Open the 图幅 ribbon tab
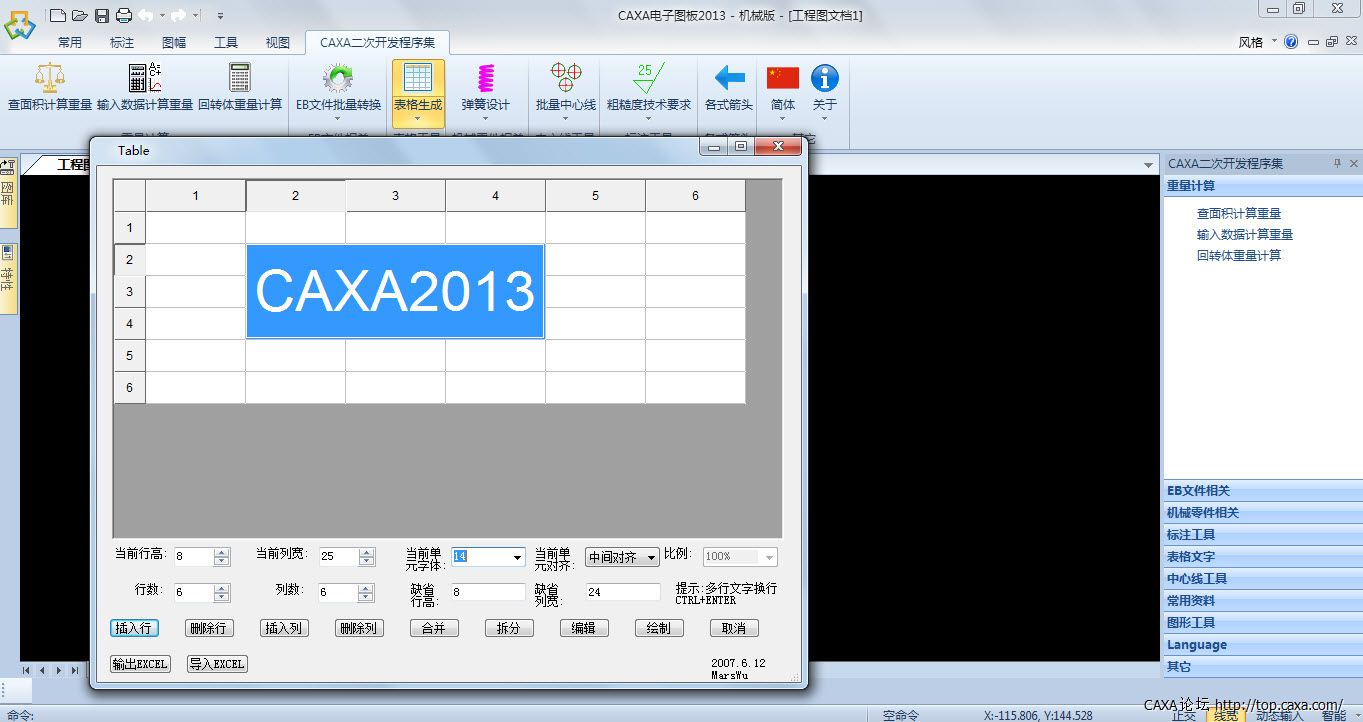The image size is (1363, 722). click(174, 43)
